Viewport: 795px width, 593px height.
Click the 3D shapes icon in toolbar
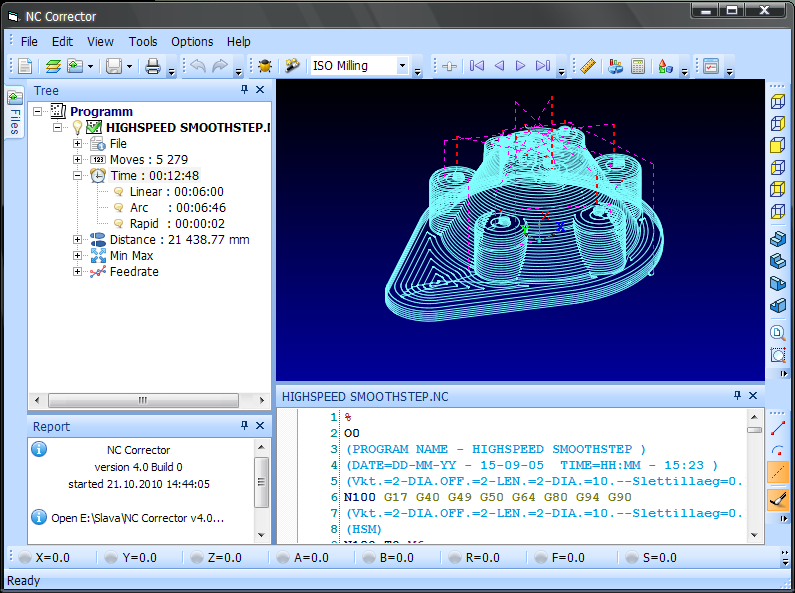point(665,66)
